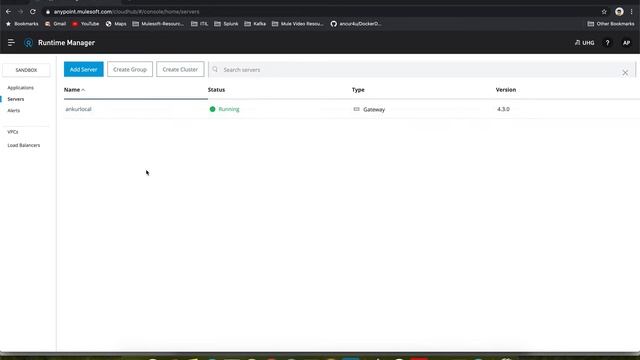This screenshot has height=360, width=640.
Task: Change the SANDBOX environment
Action: click(26, 70)
